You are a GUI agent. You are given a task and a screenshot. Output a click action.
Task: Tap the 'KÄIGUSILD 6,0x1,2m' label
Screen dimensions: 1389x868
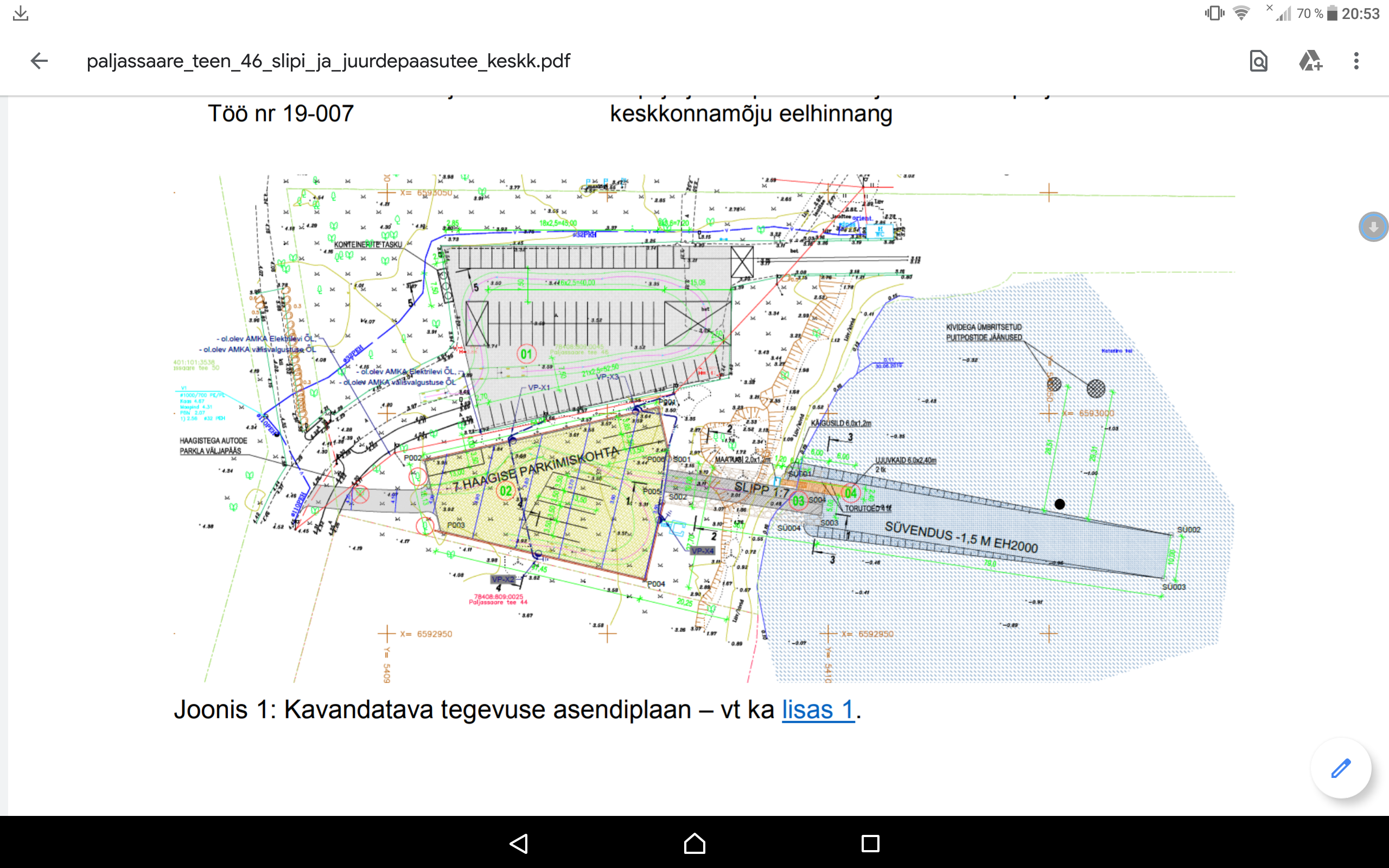tap(841, 423)
